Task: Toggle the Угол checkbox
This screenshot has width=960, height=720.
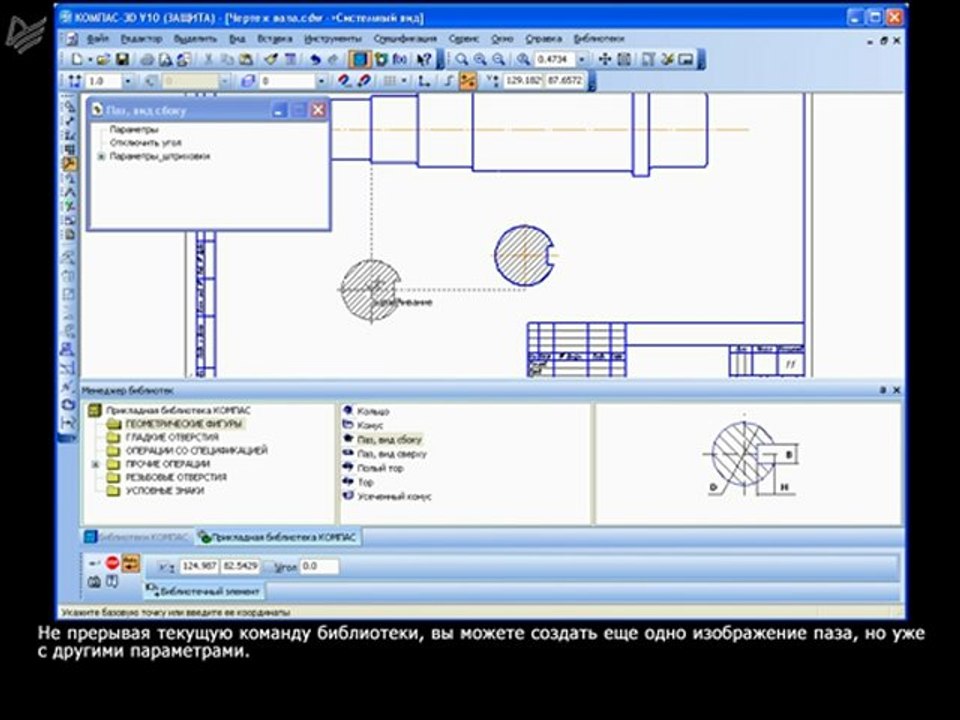Action: 269,567
